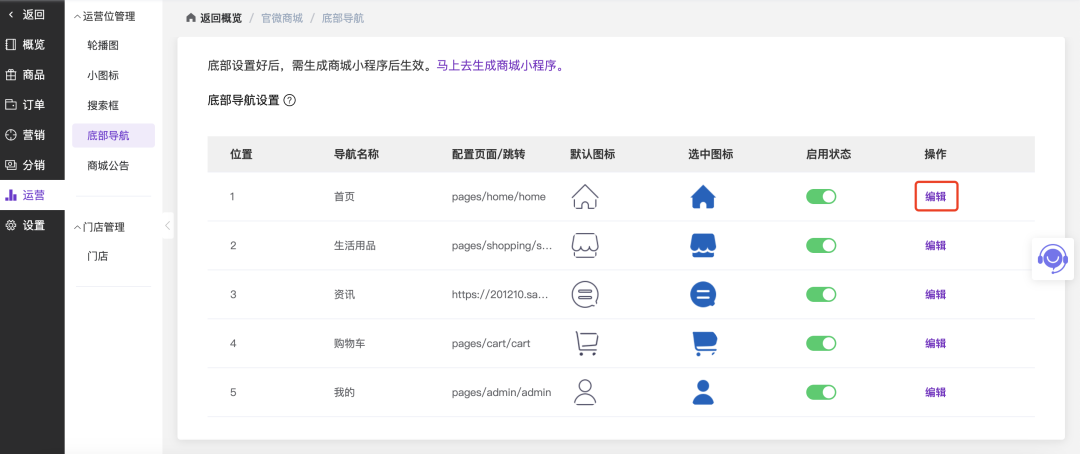Click the selected shop icon for 生活用品
The height and width of the screenshot is (454, 1080).
coord(704,246)
